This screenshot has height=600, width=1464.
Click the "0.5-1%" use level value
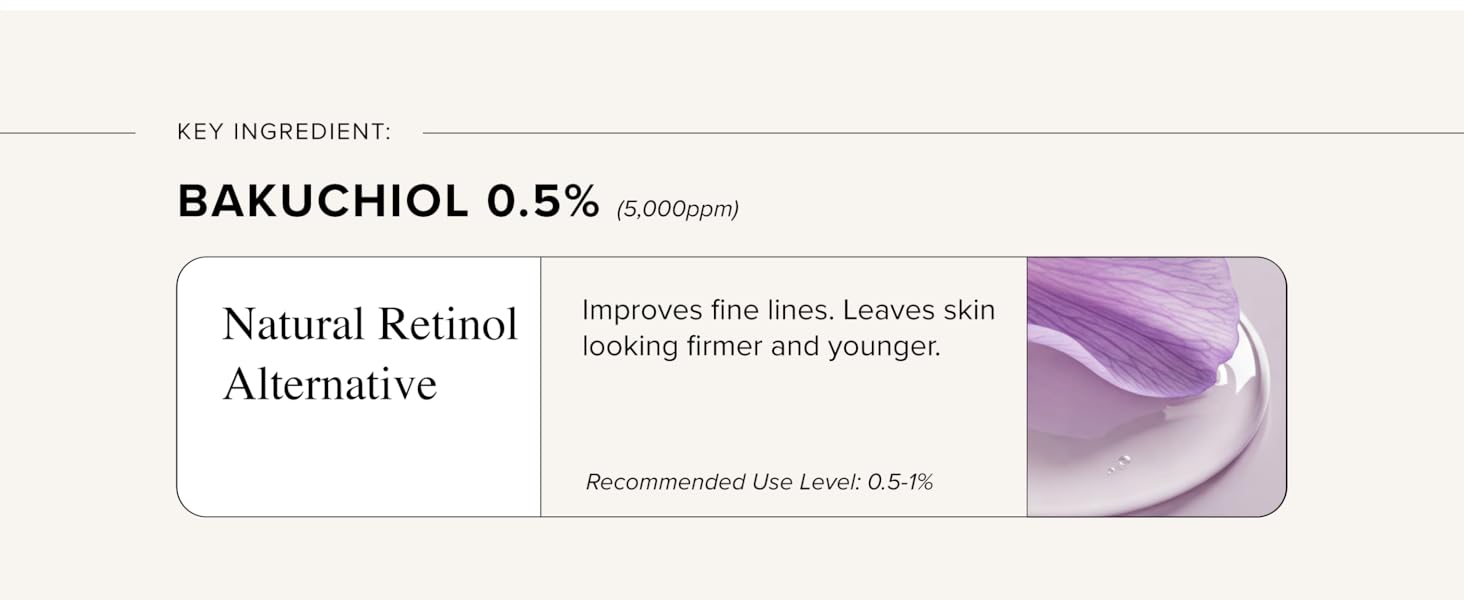coord(900,482)
